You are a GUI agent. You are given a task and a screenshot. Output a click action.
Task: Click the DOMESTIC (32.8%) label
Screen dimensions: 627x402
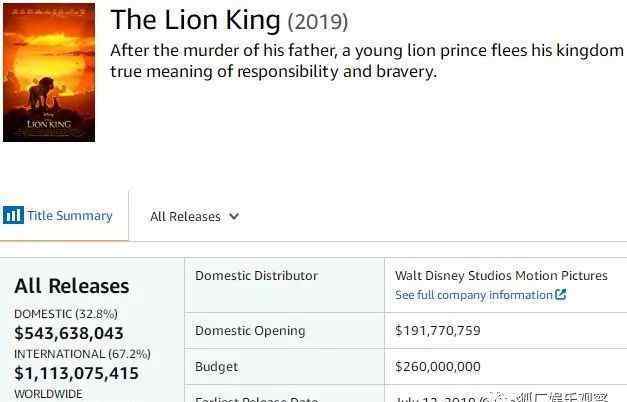point(66,314)
